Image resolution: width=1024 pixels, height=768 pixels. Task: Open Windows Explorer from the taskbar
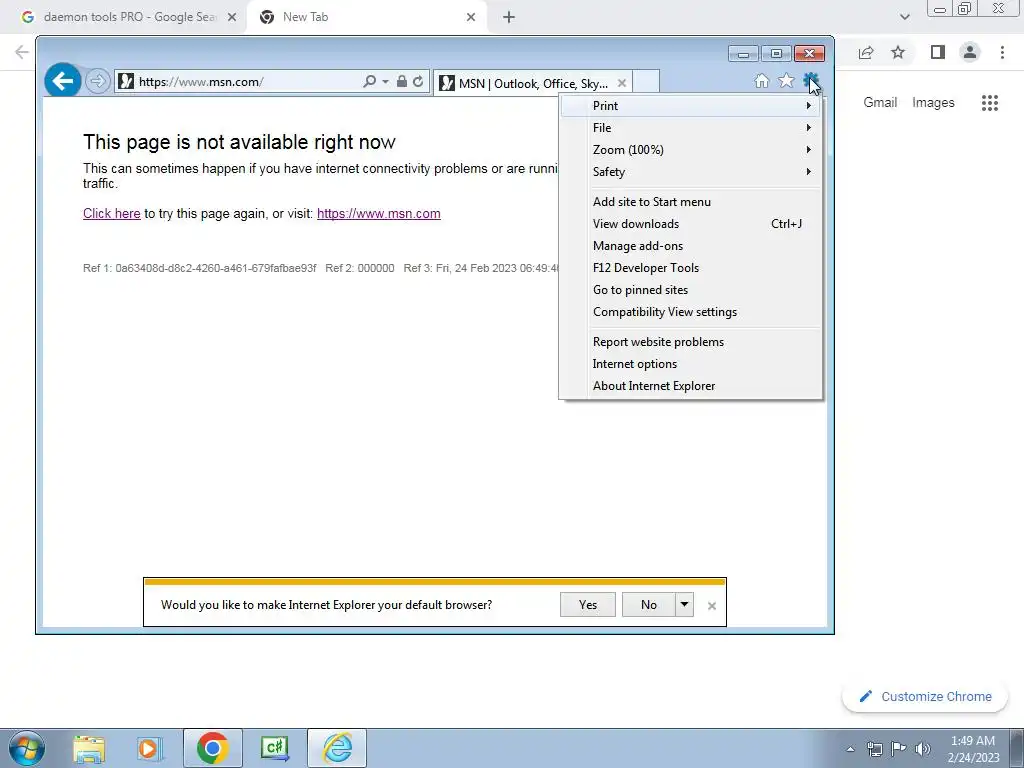click(89, 748)
